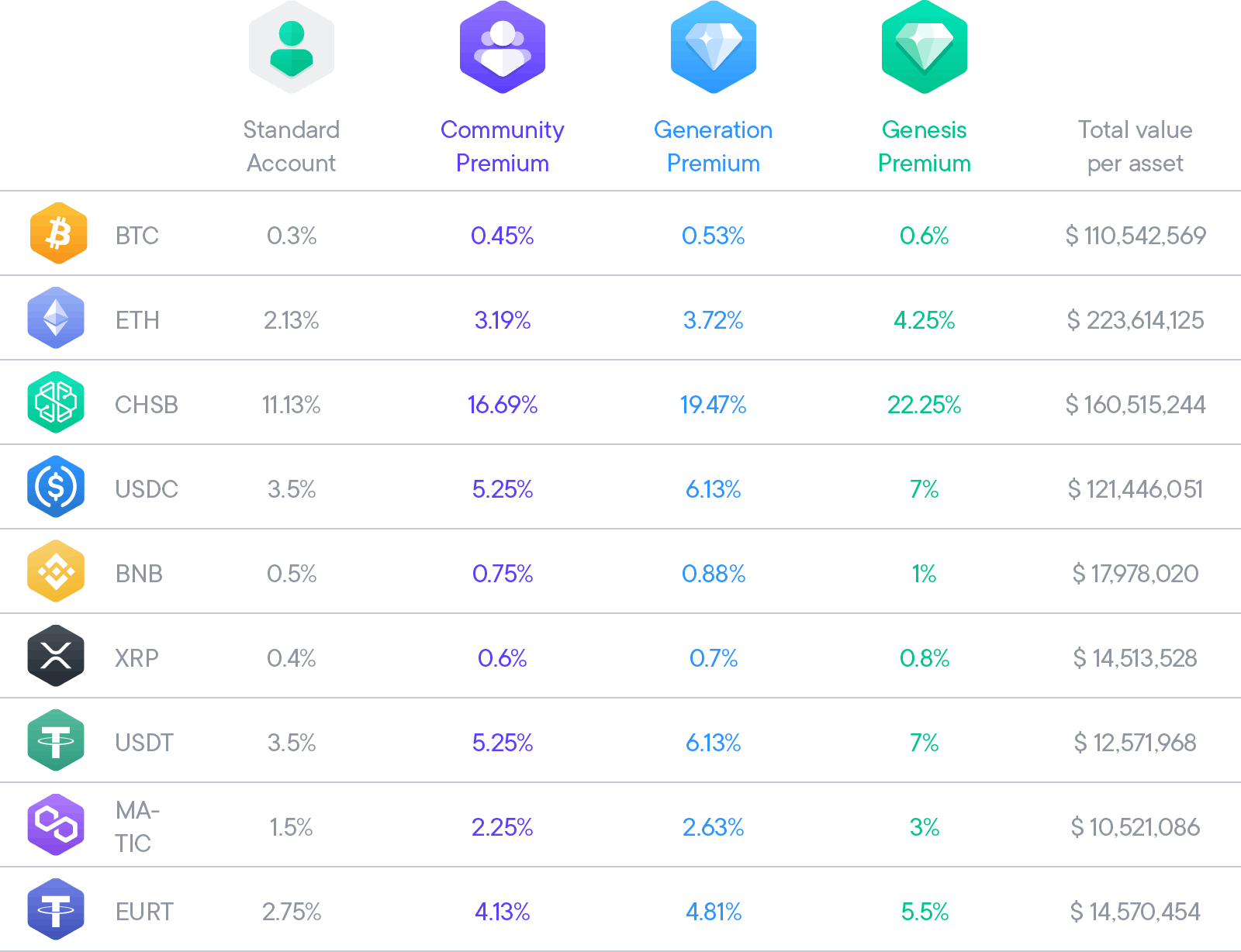
Task: Click the Community Premium column heading
Action: point(503,146)
